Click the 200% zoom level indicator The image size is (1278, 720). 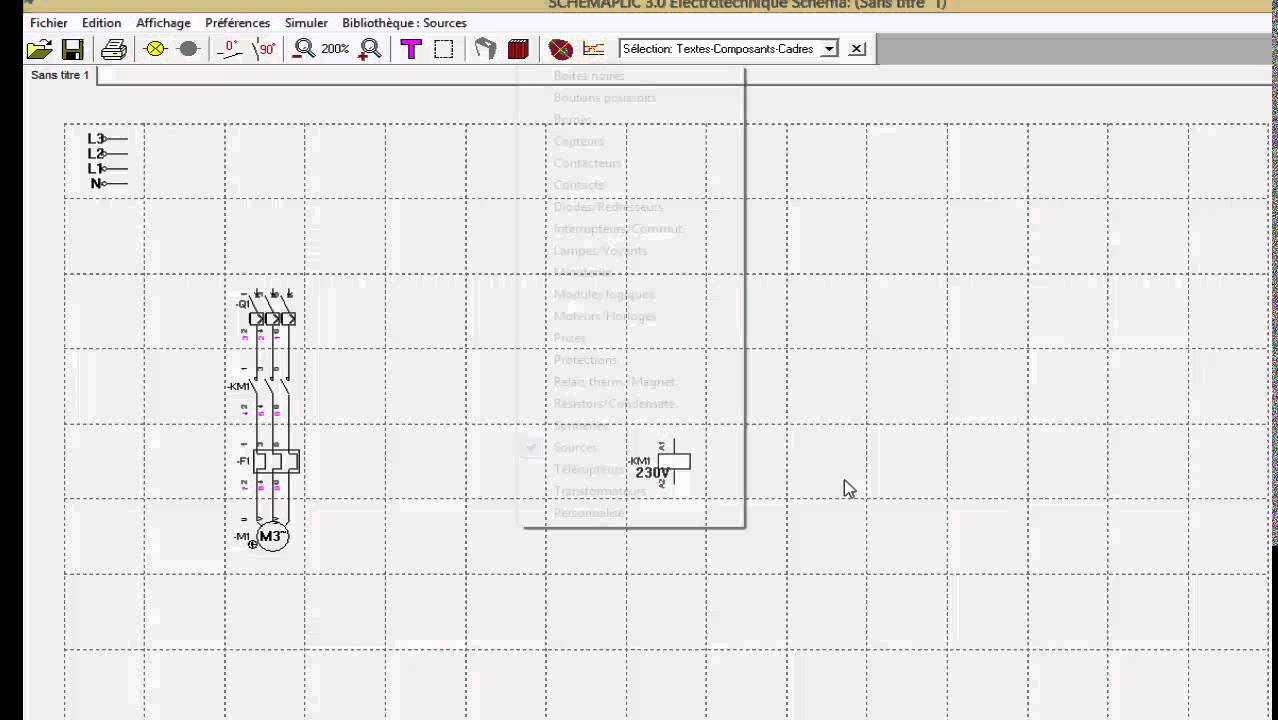click(335, 49)
